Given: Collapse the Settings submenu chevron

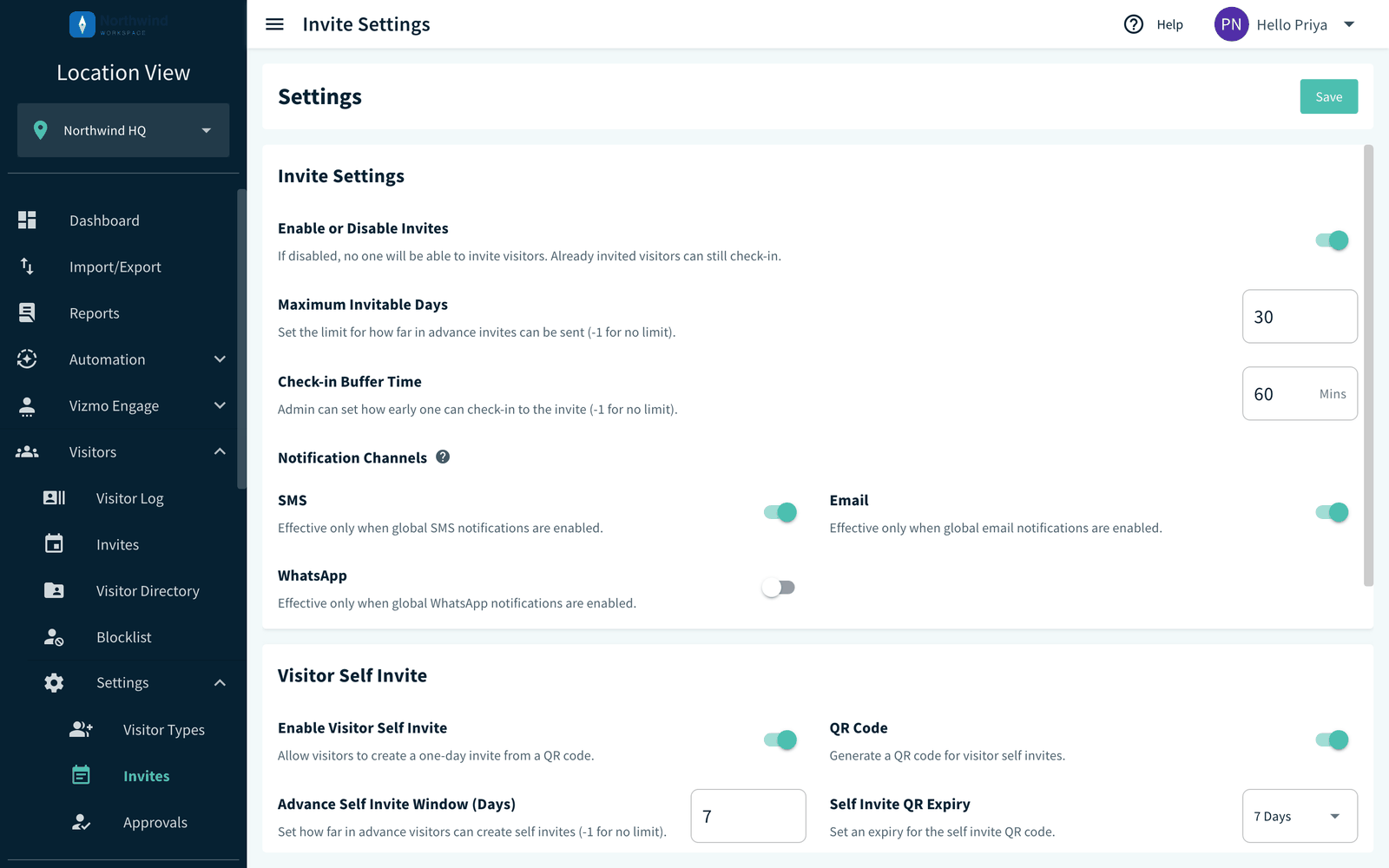Looking at the screenshot, I should 220,683.
